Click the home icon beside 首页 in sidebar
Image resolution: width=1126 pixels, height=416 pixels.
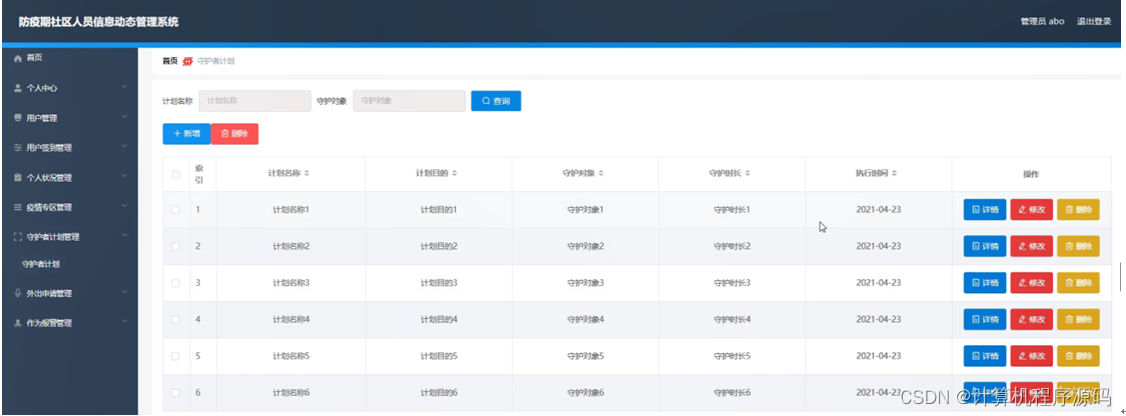pos(18,58)
